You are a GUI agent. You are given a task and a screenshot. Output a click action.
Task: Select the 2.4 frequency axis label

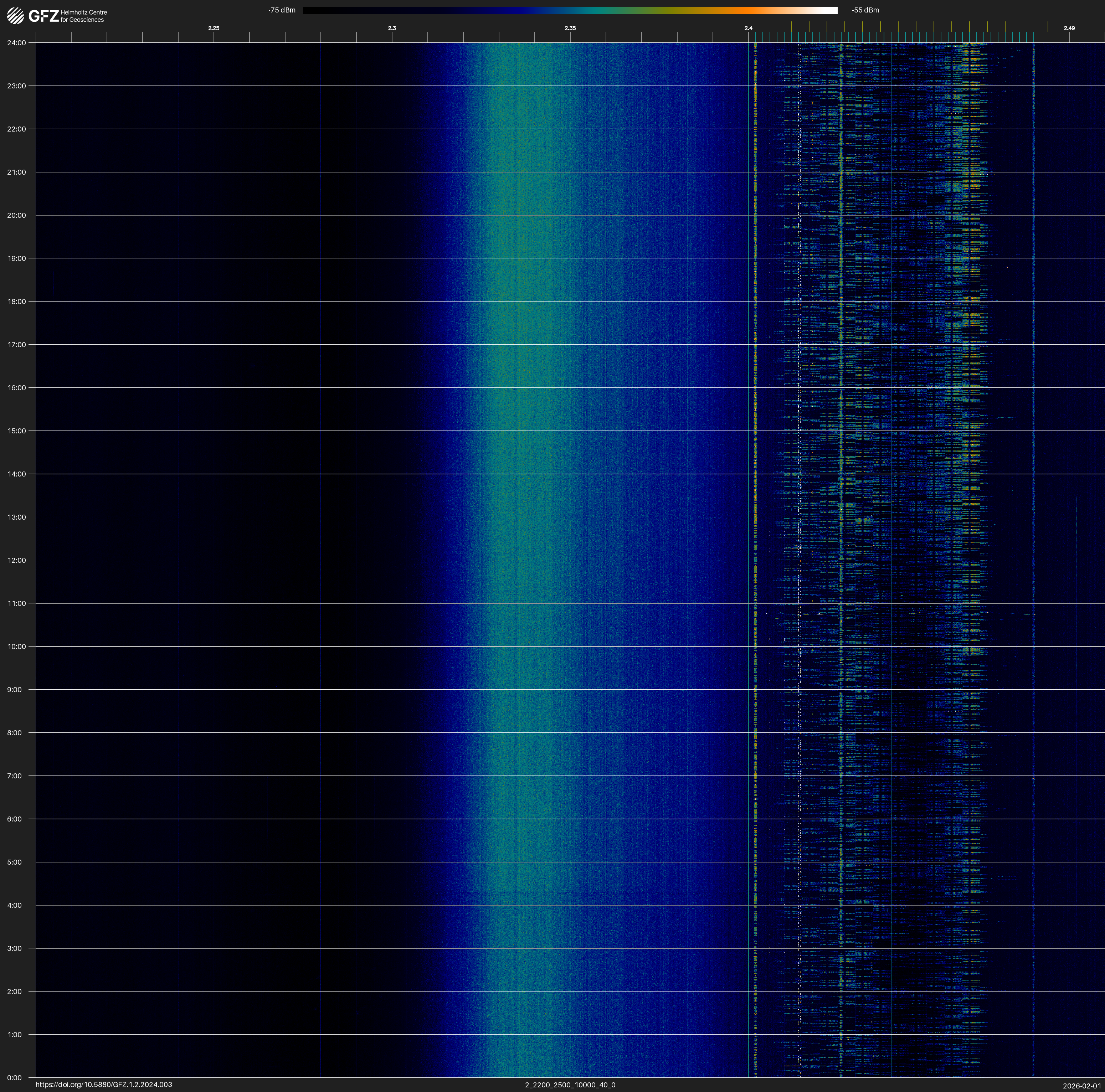pyautogui.click(x=748, y=28)
